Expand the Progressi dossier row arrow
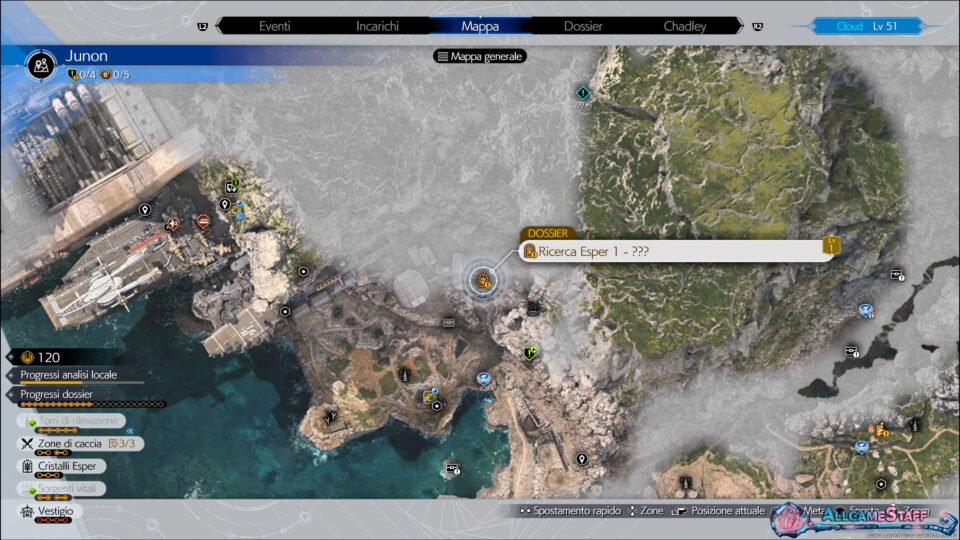Screen dimensions: 960x540 pos(11,394)
